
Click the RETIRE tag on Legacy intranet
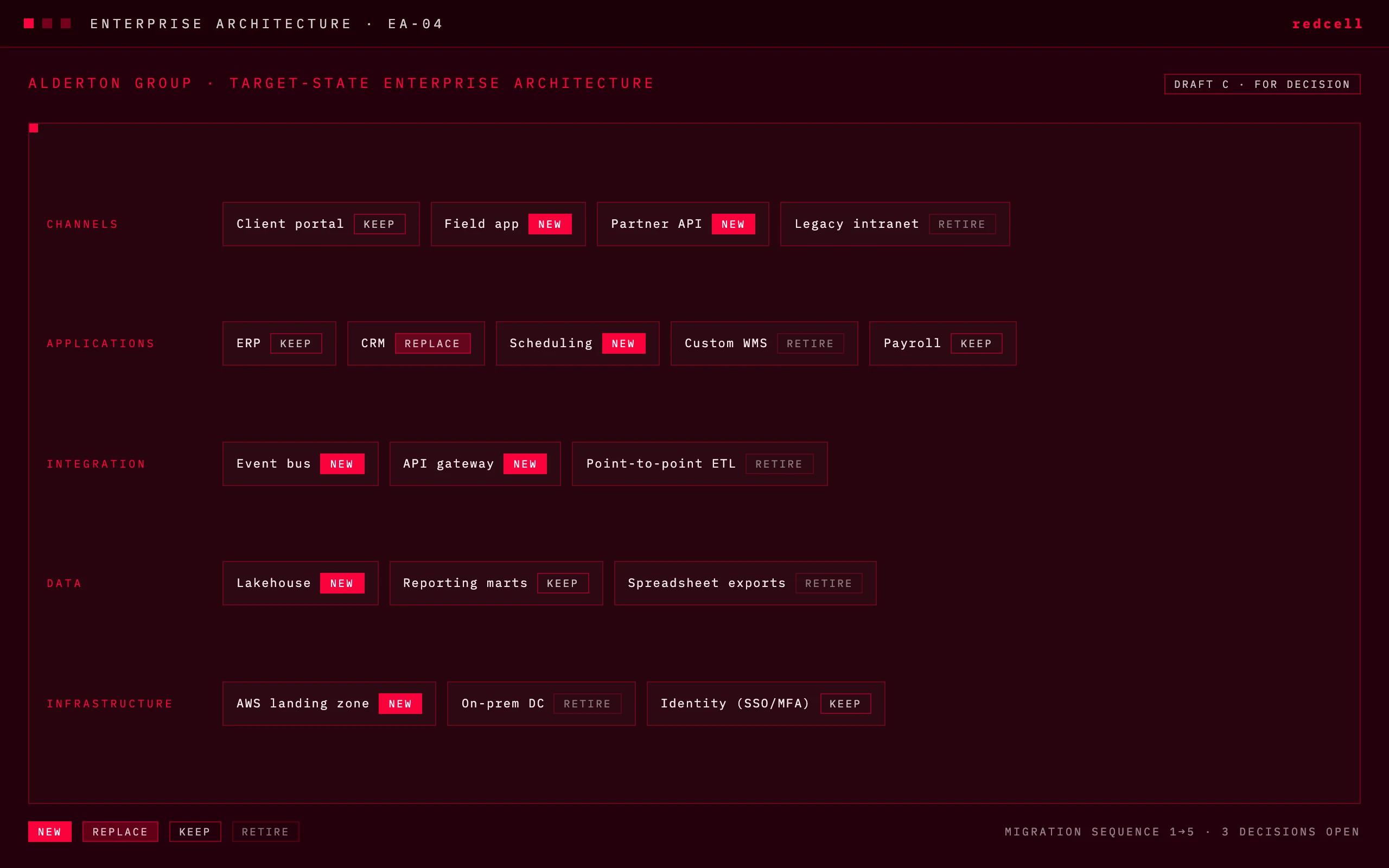(962, 224)
